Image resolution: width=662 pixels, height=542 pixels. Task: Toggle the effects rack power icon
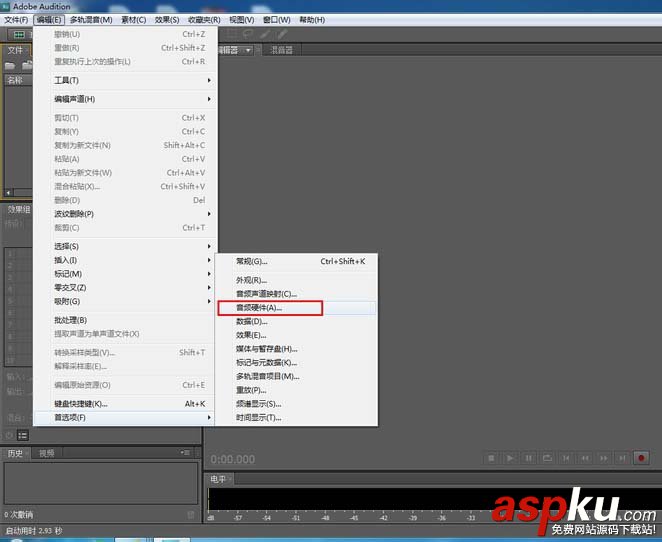click(9, 435)
